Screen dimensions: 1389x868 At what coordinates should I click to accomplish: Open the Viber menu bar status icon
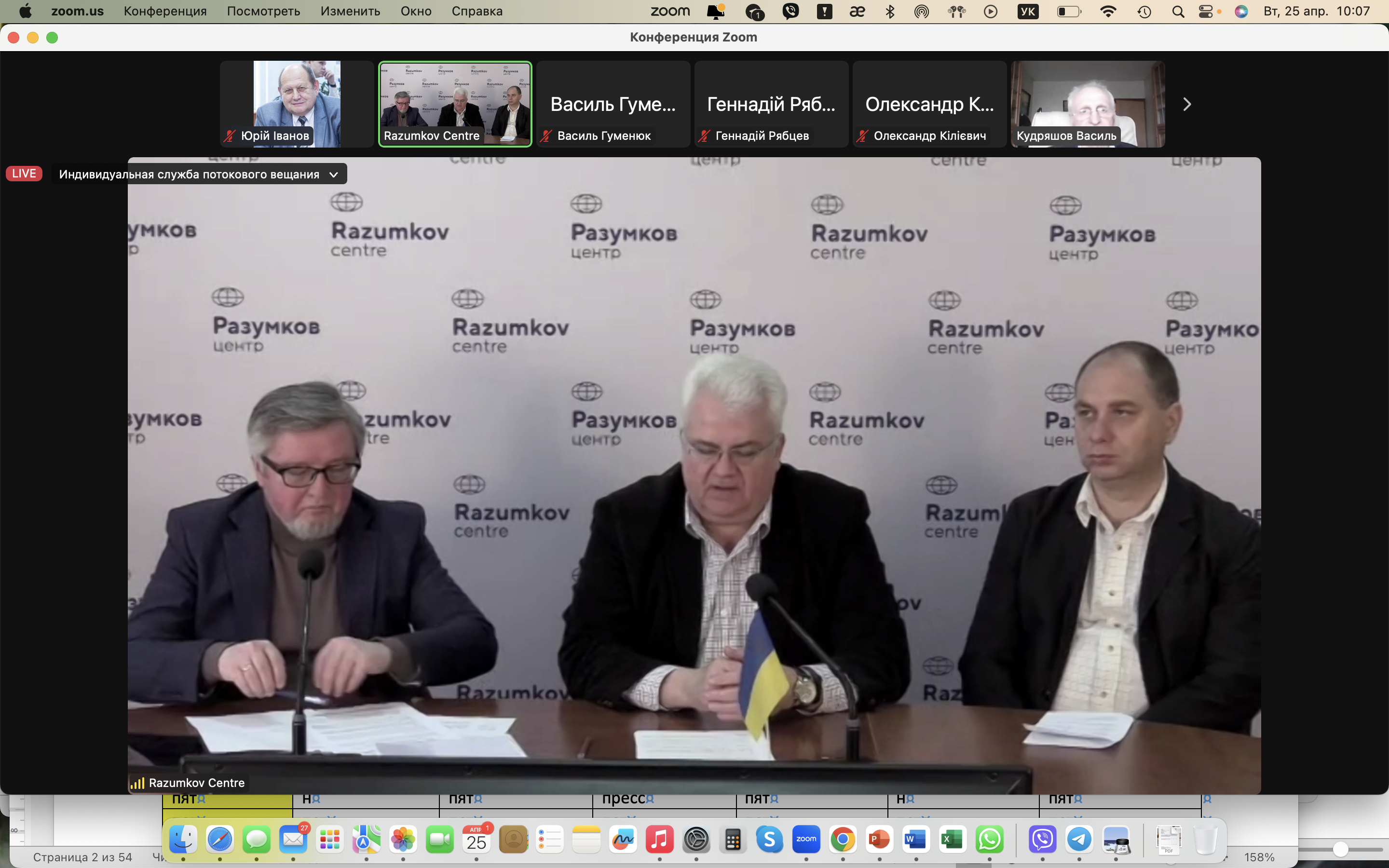point(790,12)
